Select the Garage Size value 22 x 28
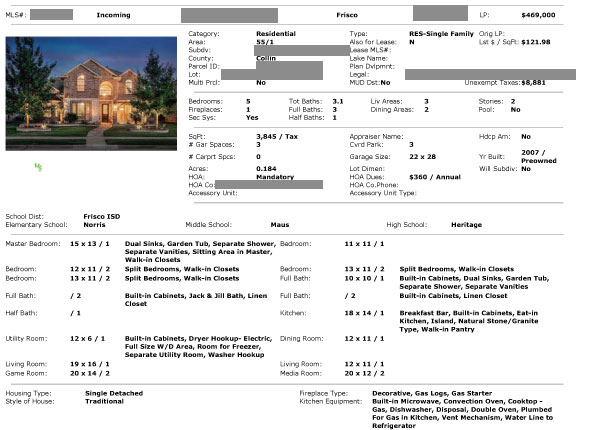The width and height of the screenshot is (600, 430). pos(422,156)
